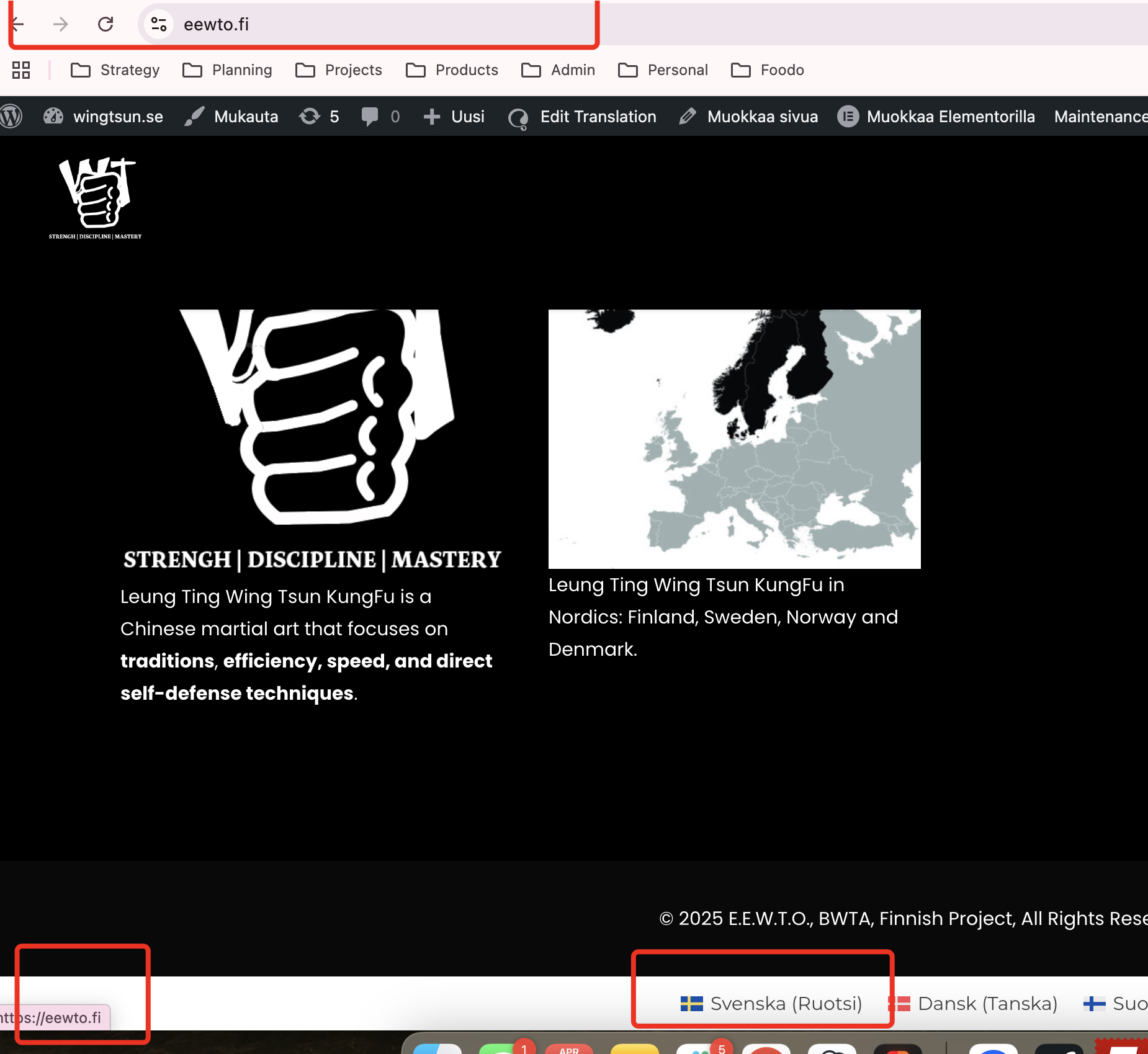The image size is (1148, 1054).
Task: Open the Foodo bookmarks folder
Action: pyautogui.click(x=768, y=70)
